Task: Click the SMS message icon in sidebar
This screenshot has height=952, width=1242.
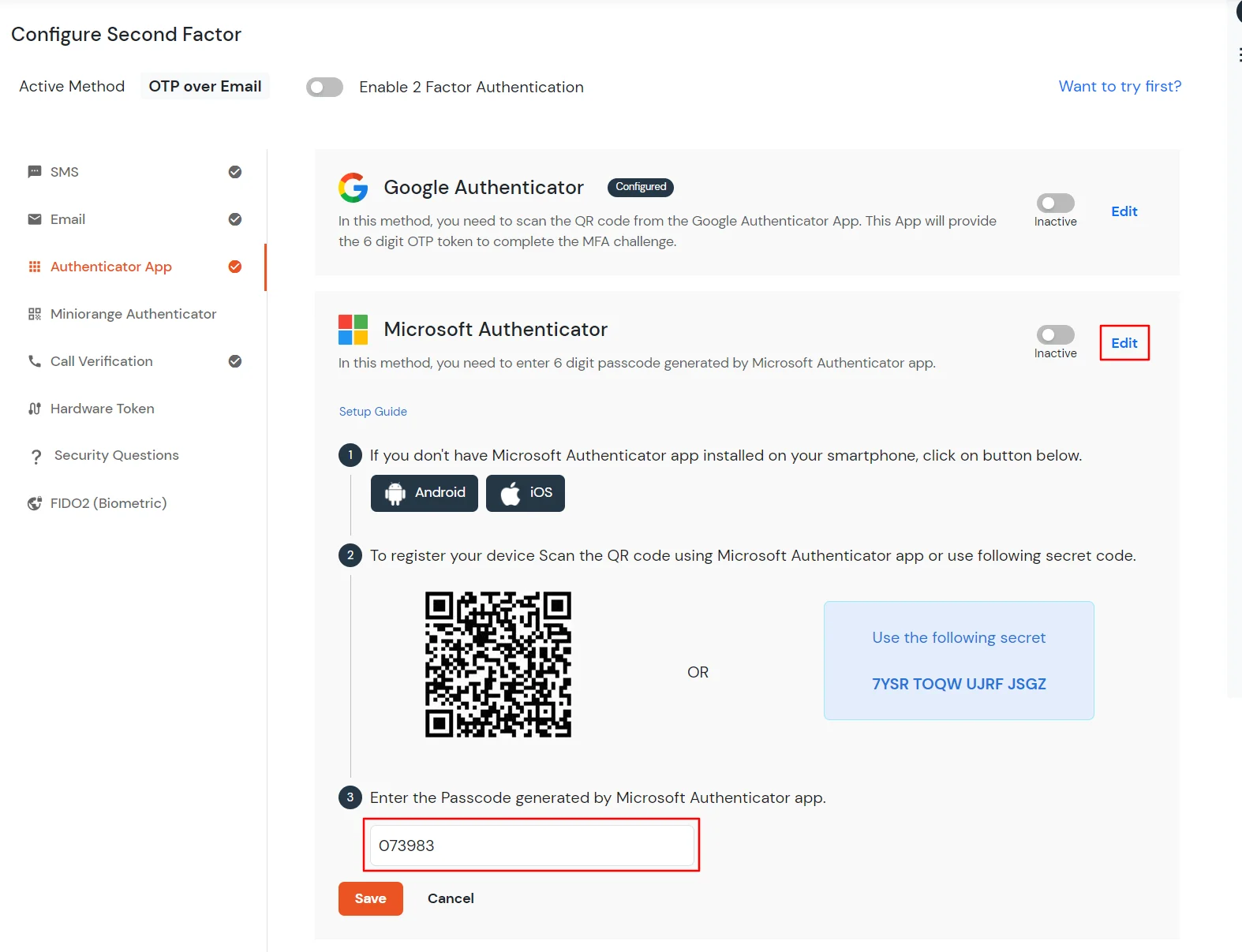Action: [35, 172]
